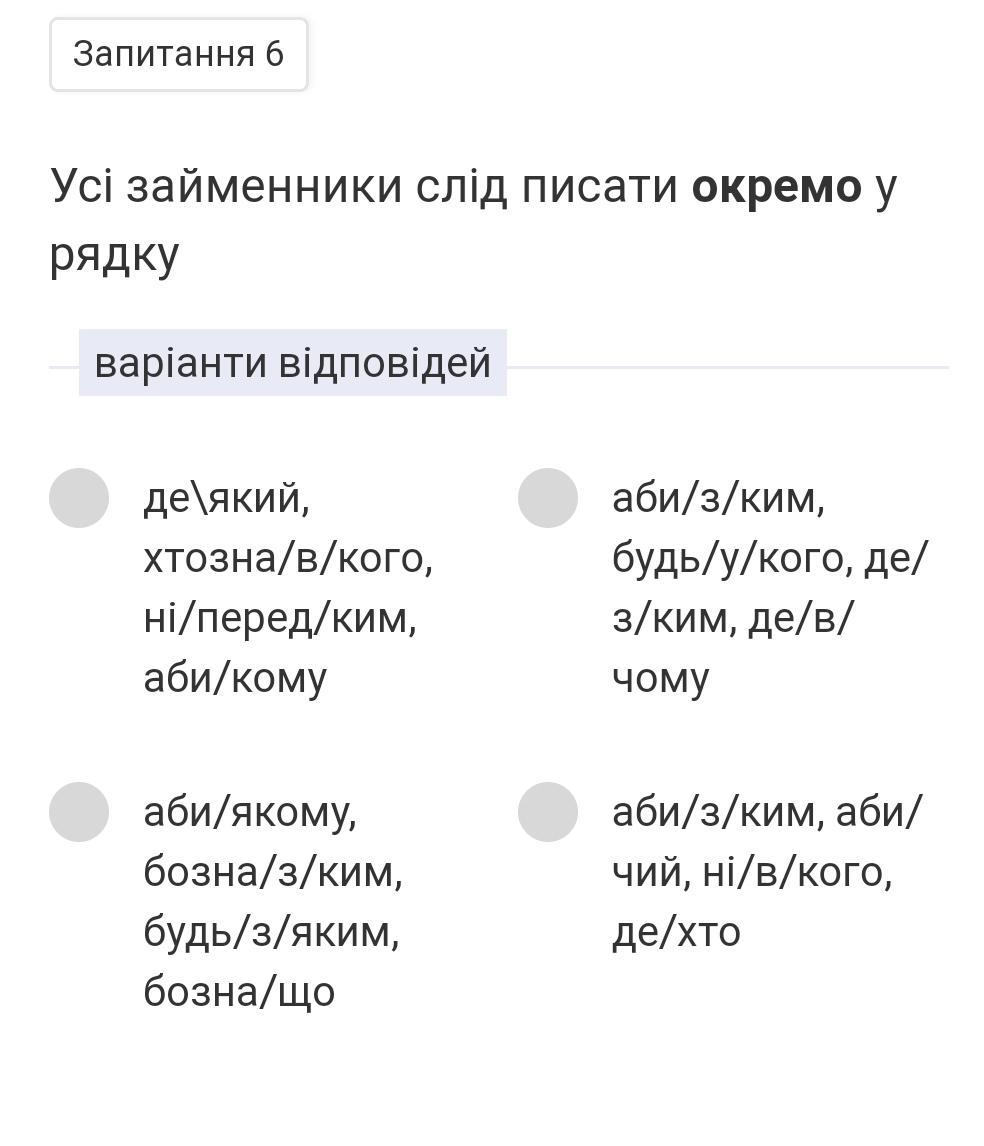Viewport: 984px width, 1146px height.
Task: Click the 'бозна/з/ким' answer text
Action: (x=273, y=871)
